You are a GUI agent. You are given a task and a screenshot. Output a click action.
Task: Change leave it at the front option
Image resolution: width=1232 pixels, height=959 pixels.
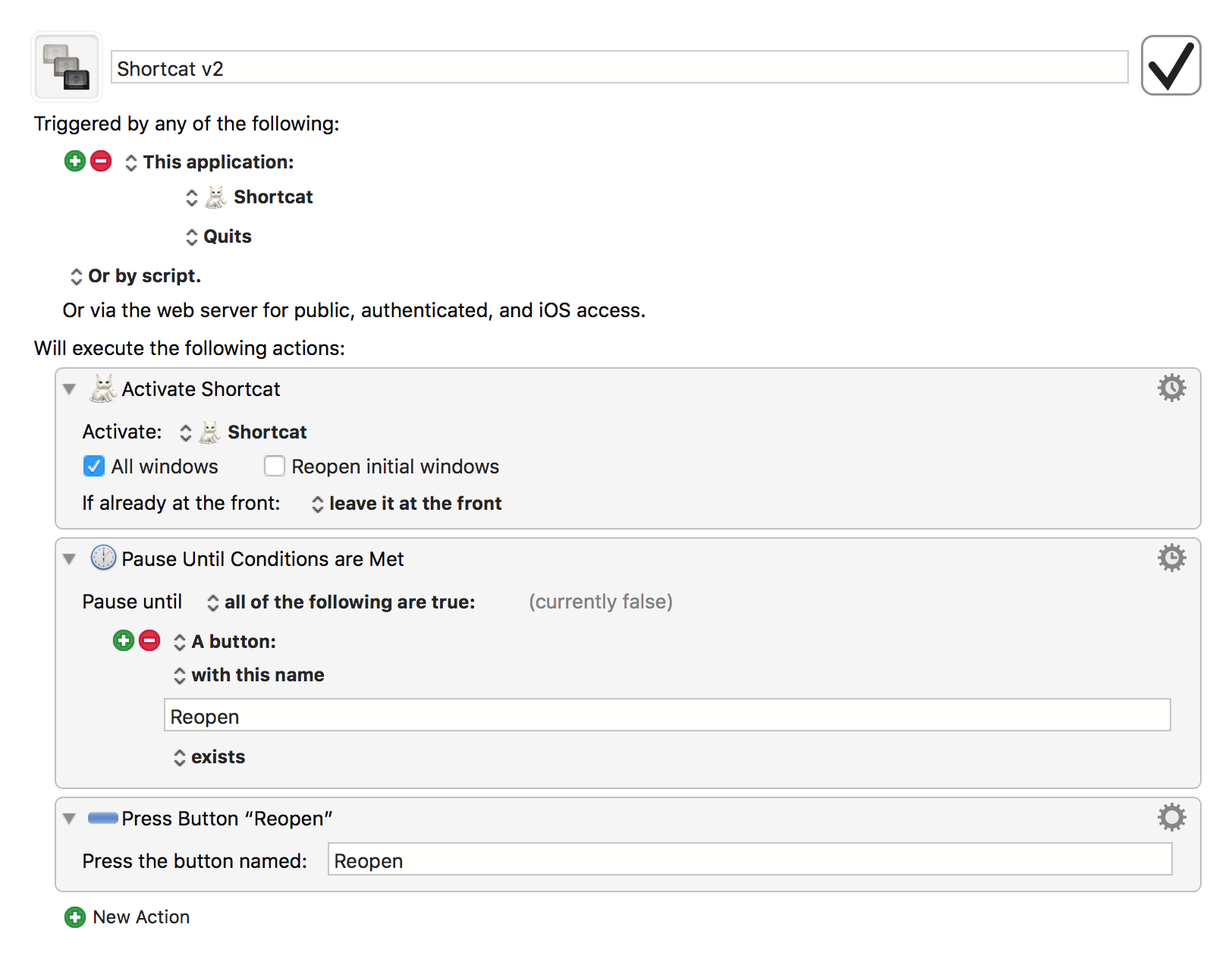(x=407, y=504)
